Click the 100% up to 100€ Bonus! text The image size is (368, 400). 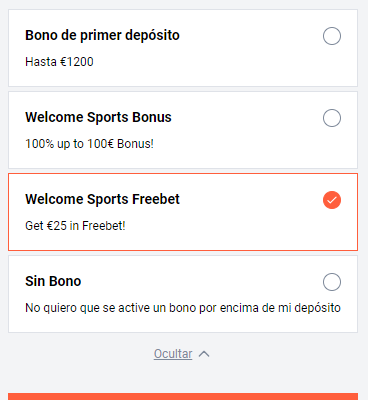(89, 144)
